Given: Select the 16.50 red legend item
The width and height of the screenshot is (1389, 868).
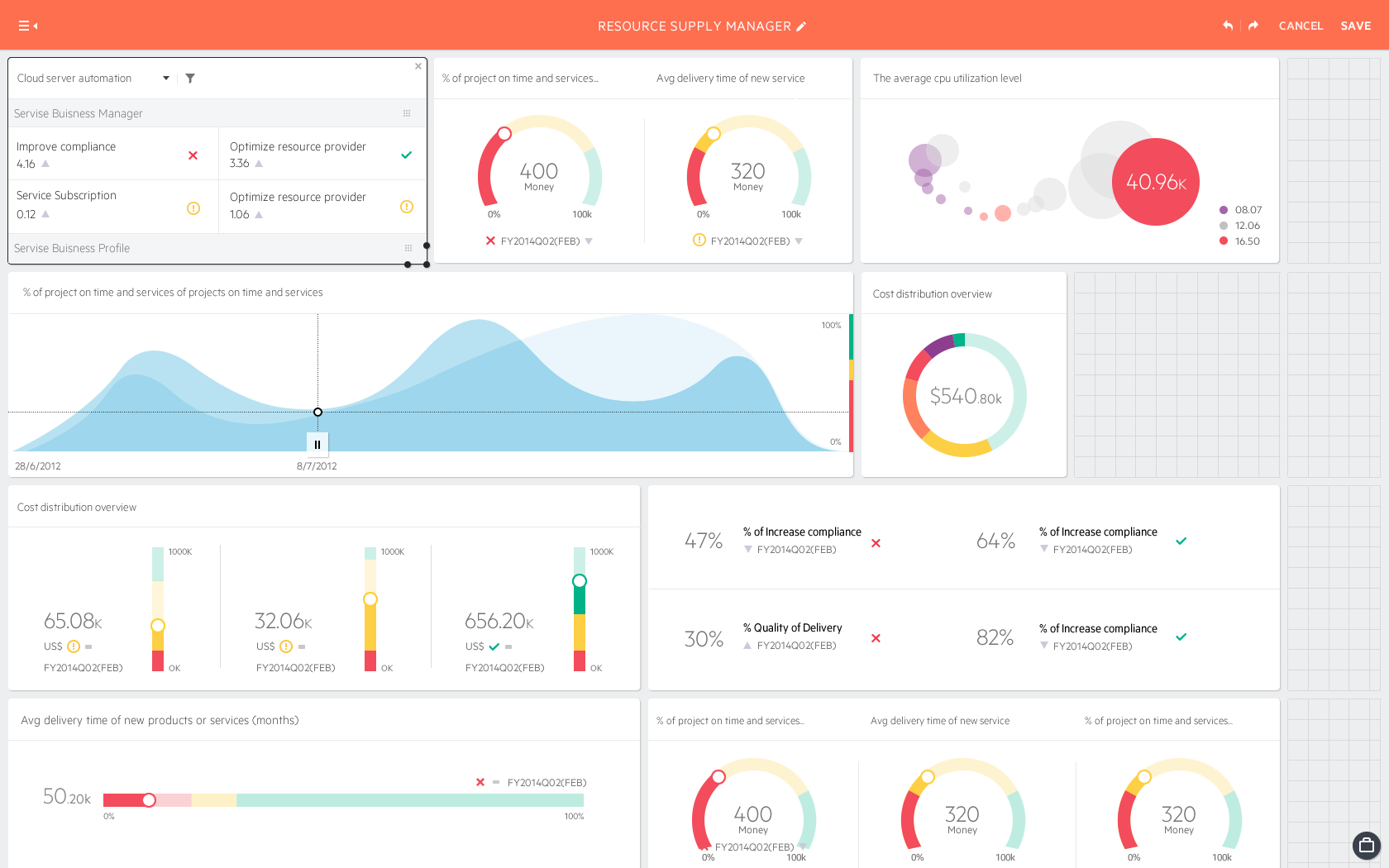Looking at the screenshot, I should pyautogui.click(x=1240, y=241).
